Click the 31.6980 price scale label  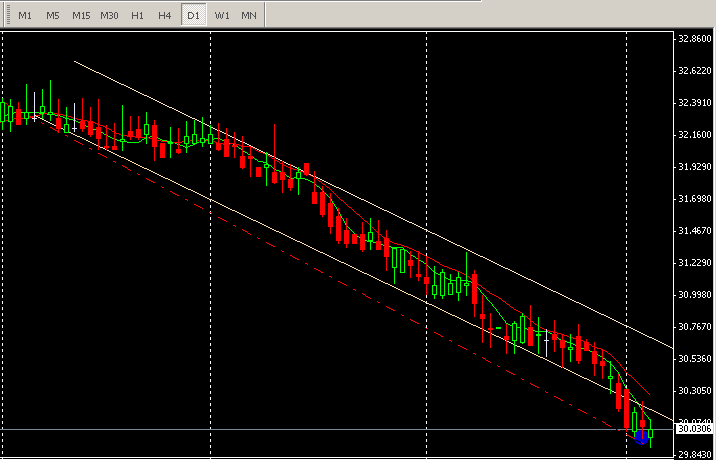tap(695, 199)
